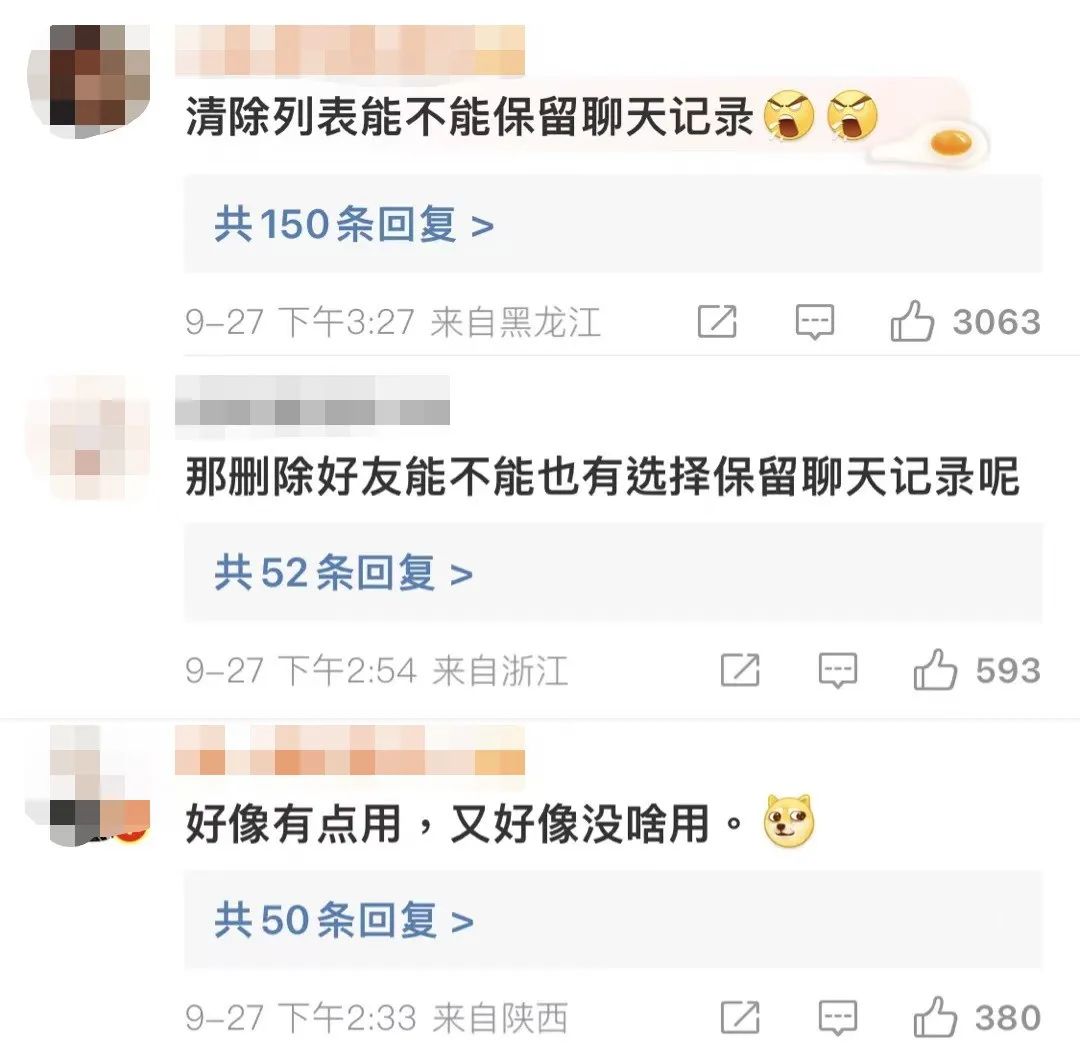The image size is (1080, 1059).
Task: Expand 共50条回复 thread
Action: 613,921
